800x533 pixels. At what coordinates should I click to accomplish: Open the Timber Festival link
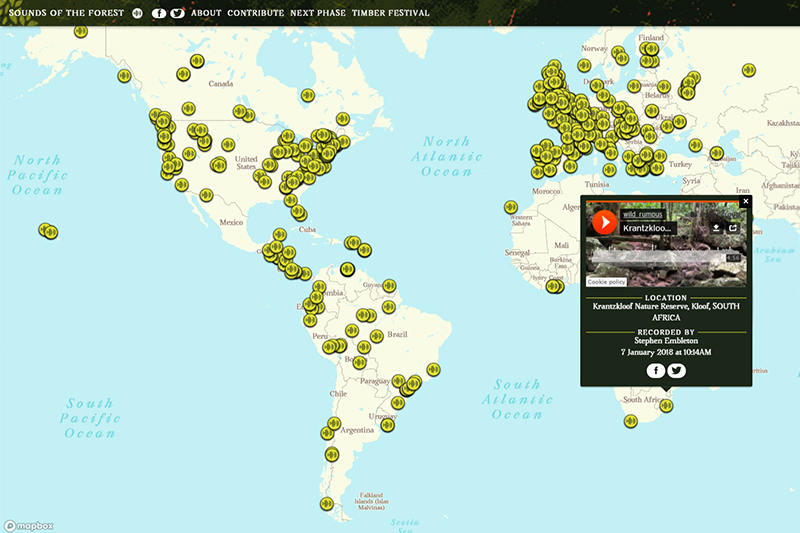pyautogui.click(x=391, y=13)
